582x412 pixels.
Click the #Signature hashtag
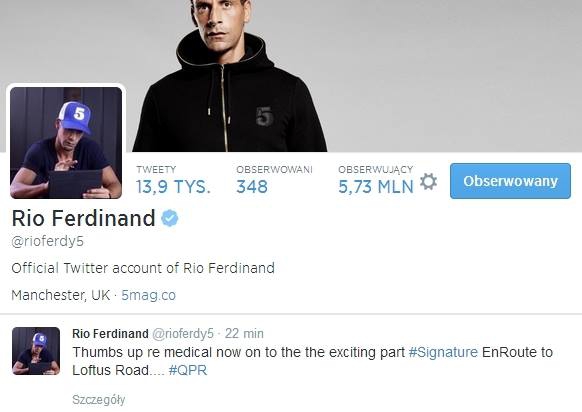click(x=443, y=352)
